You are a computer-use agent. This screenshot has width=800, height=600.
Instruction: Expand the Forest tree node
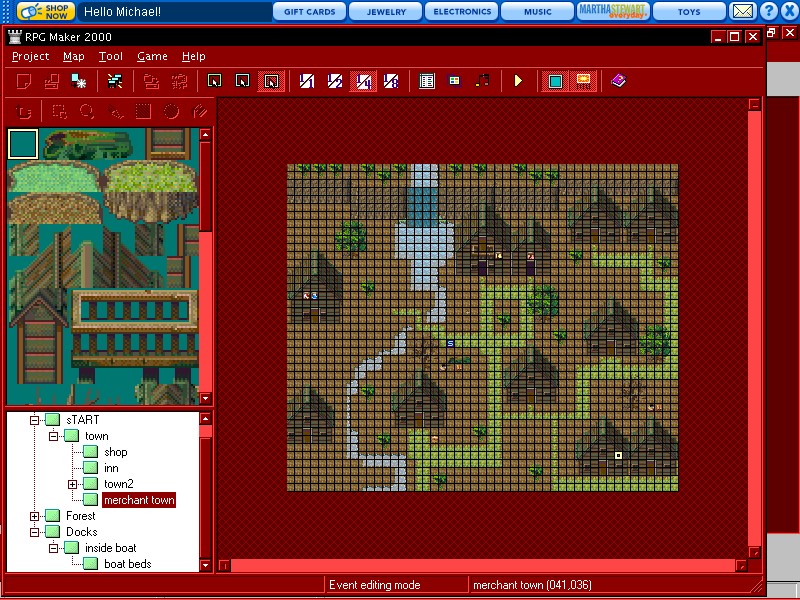pos(34,516)
